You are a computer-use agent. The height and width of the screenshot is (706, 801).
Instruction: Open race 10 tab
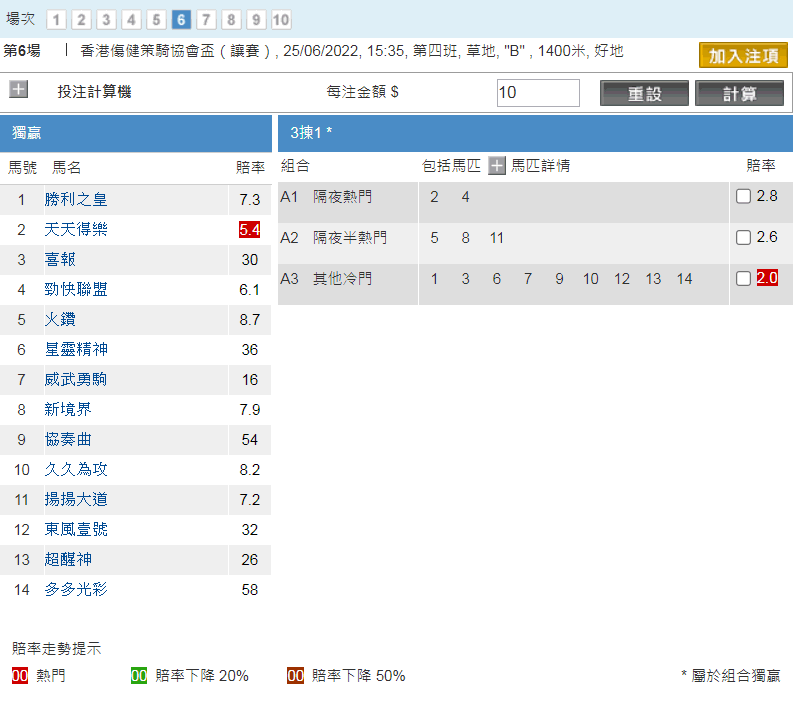coord(281,20)
